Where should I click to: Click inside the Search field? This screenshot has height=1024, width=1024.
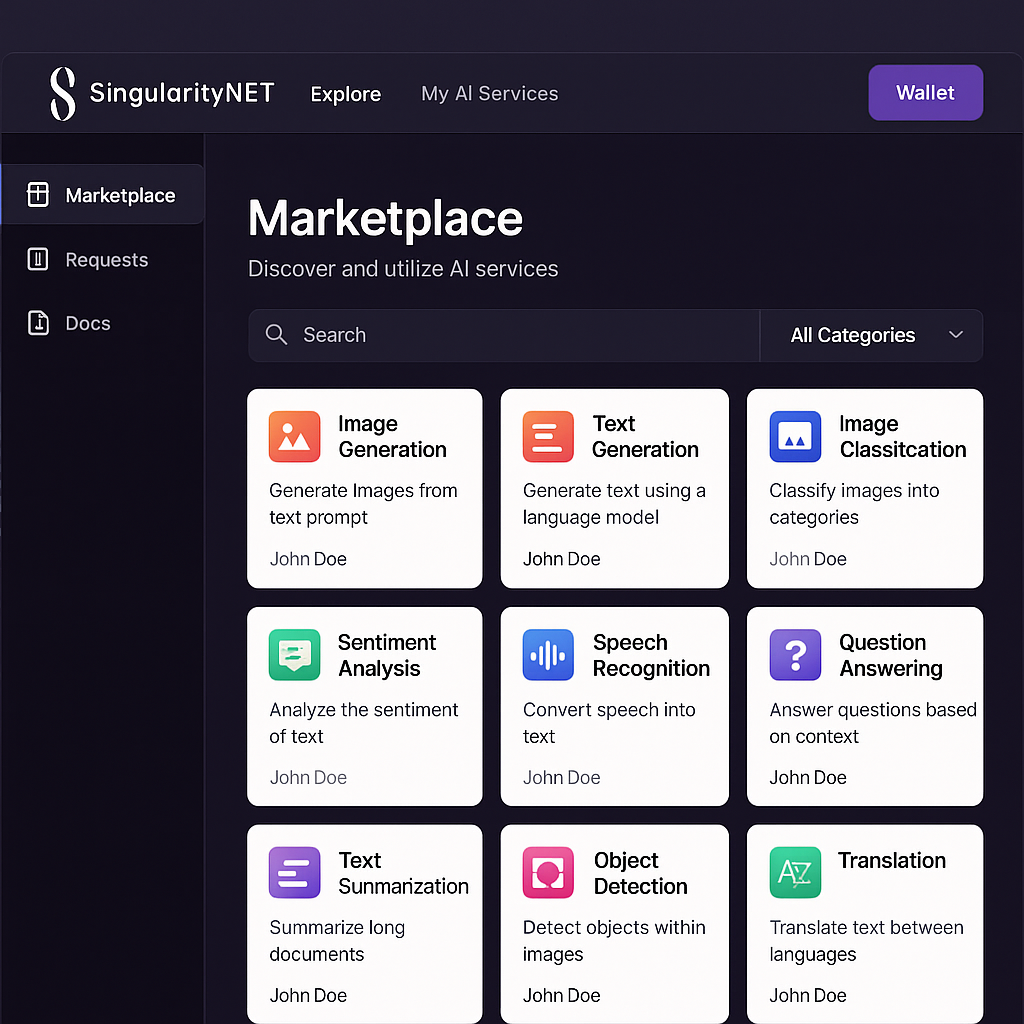(500, 335)
